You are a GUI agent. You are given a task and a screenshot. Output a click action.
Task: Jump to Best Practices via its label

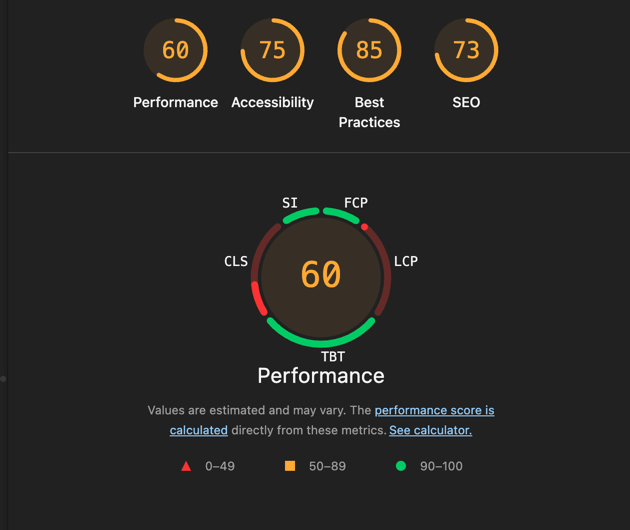coord(369,112)
